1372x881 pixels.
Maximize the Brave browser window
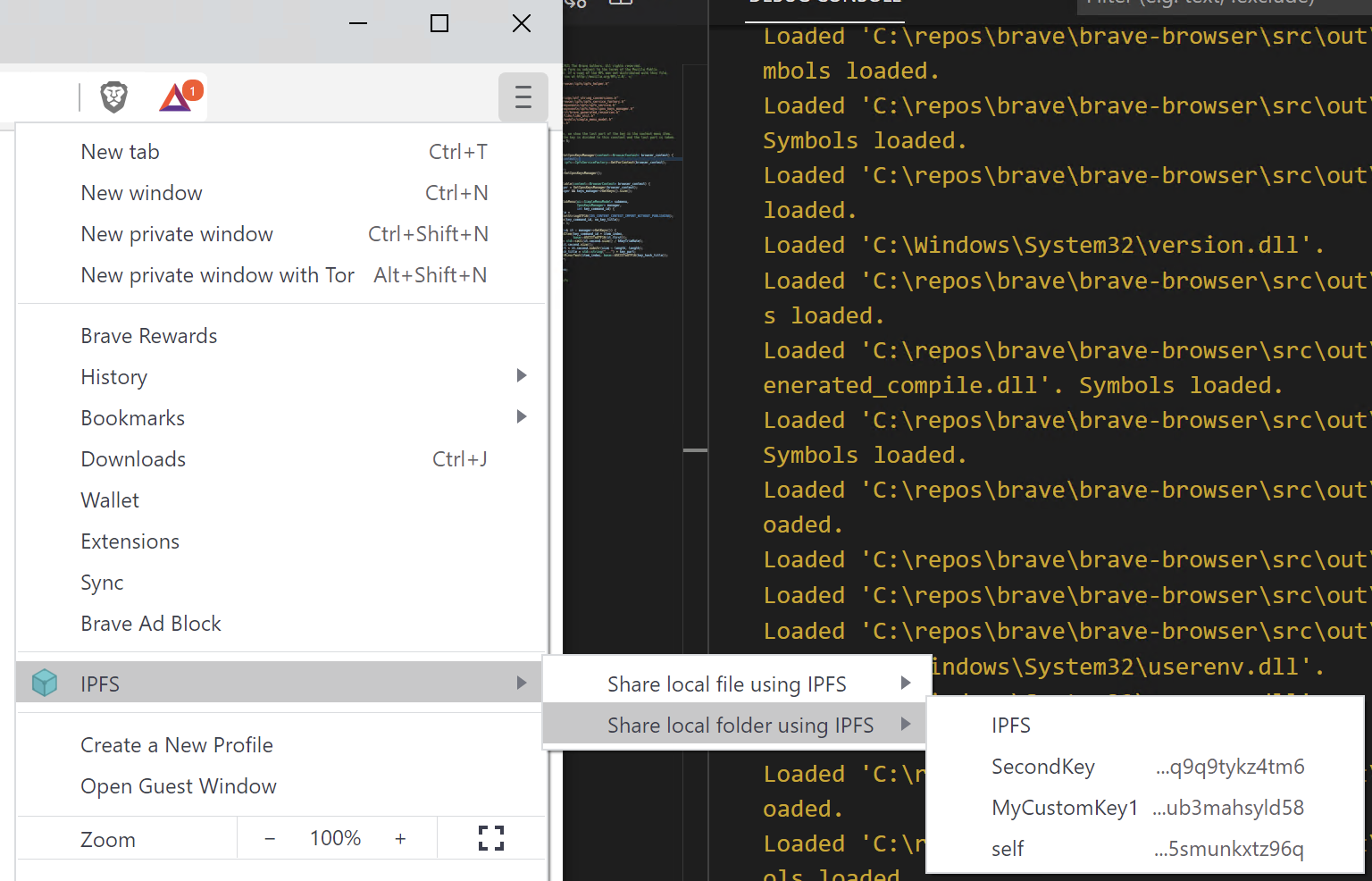pyautogui.click(x=439, y=23)
